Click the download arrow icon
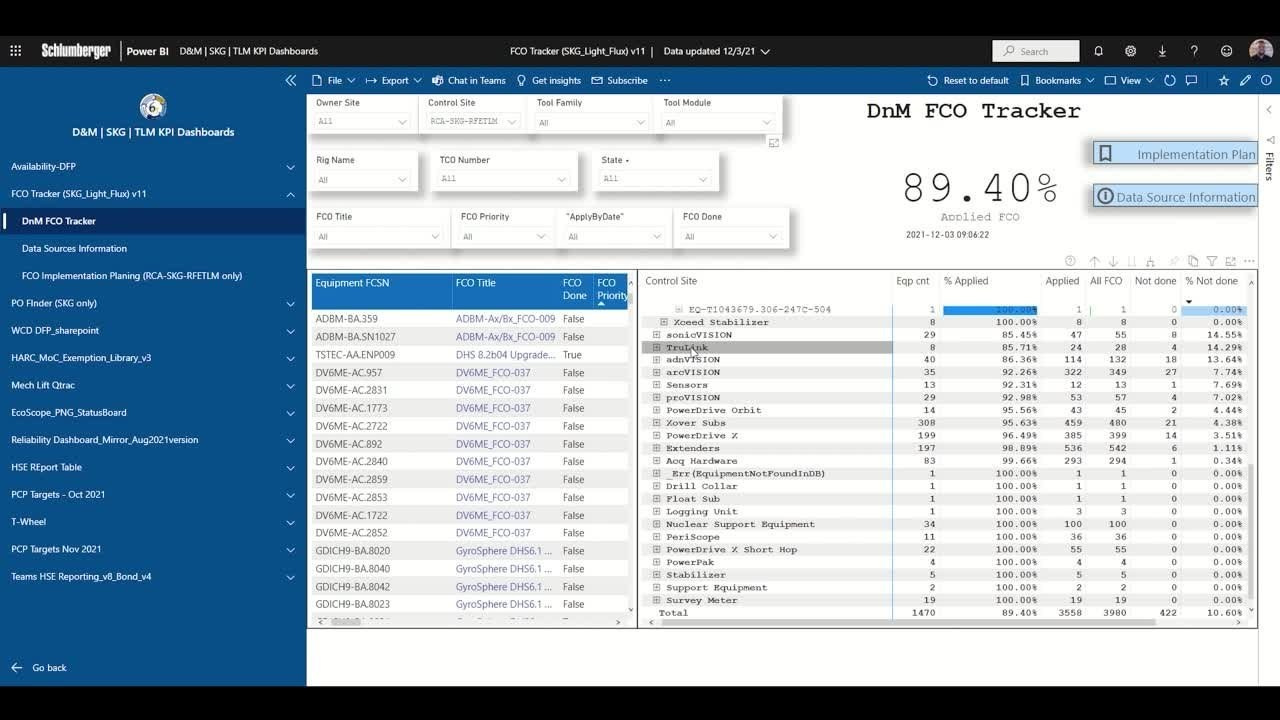 (1162, 51)
